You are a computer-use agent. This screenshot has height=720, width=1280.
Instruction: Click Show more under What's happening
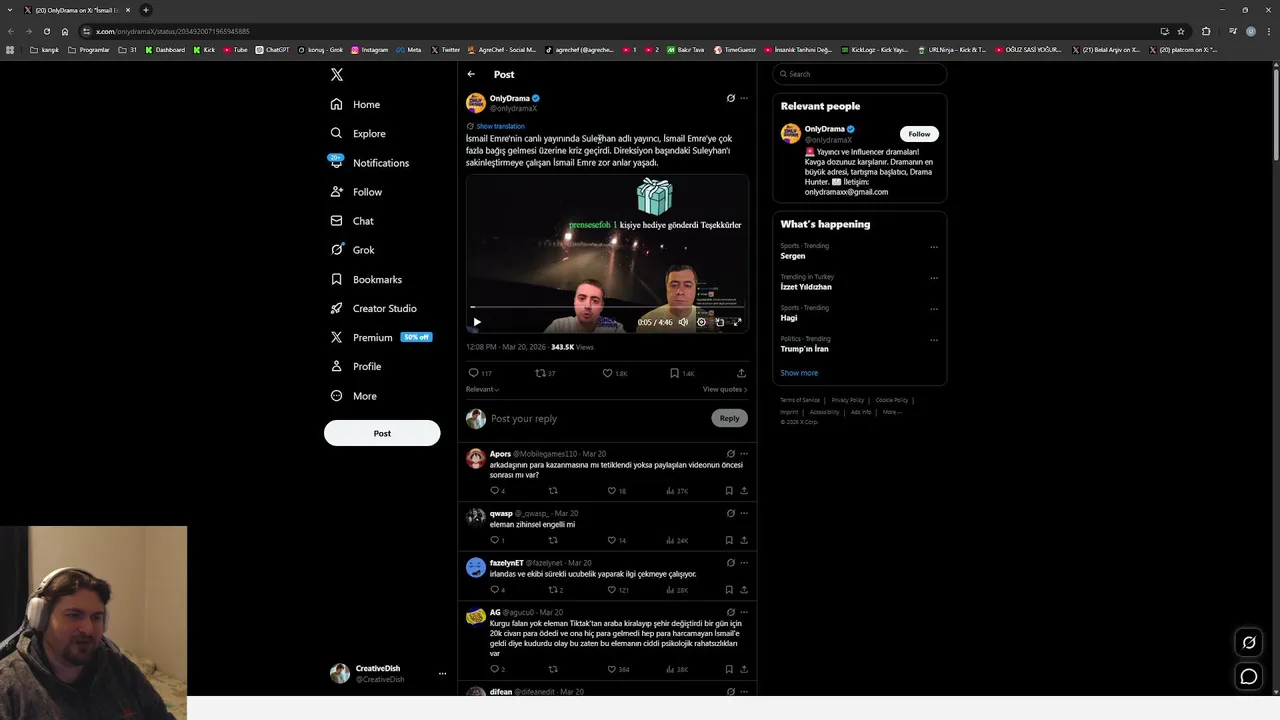click(x=799, y=373)
